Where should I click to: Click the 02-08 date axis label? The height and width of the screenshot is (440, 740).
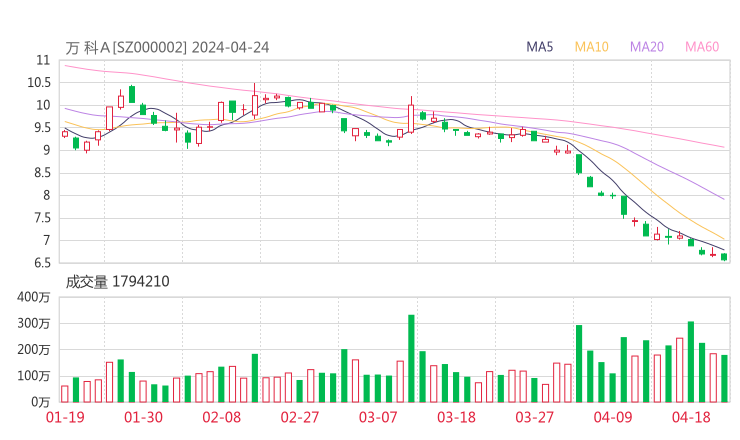[x=221, y=417]
